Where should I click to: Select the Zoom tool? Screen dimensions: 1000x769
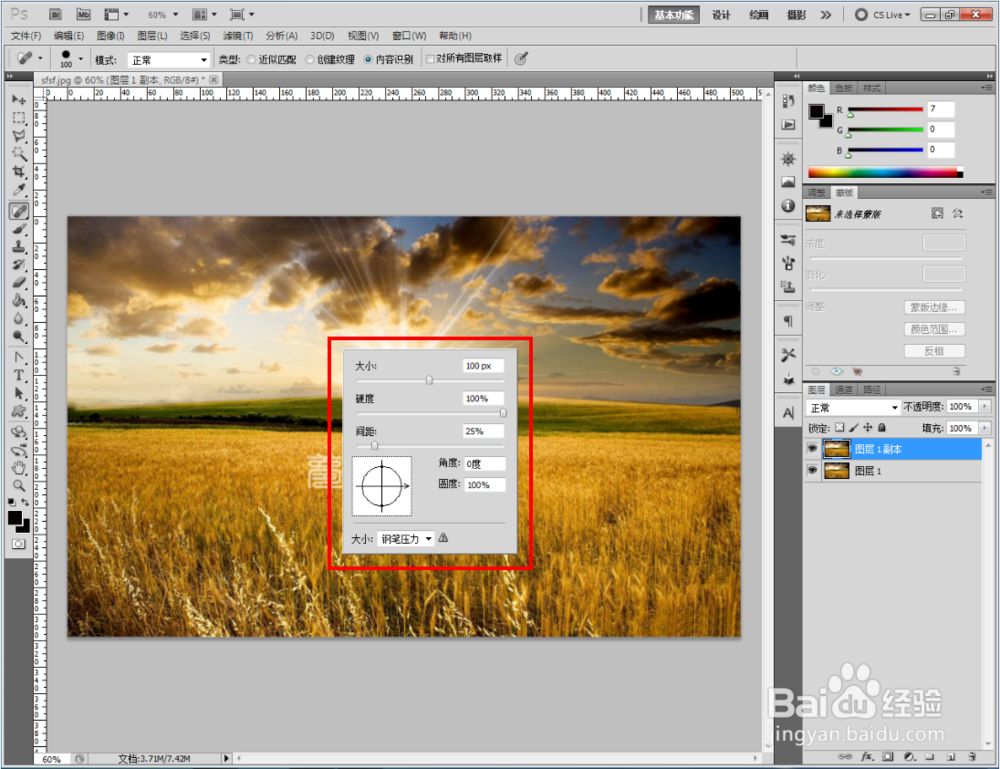click(19, 486)
